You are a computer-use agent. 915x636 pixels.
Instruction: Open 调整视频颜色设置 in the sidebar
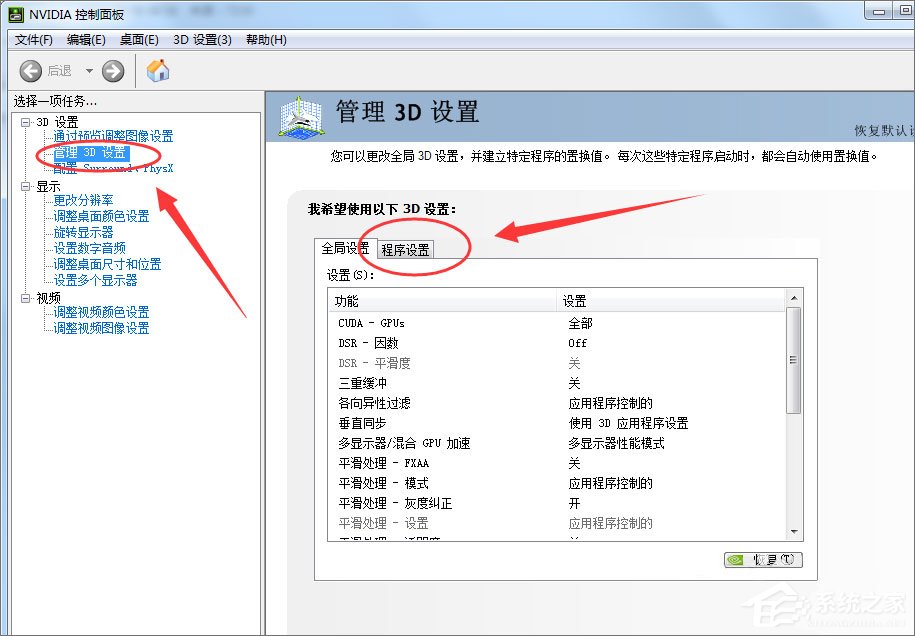[103, 311]
